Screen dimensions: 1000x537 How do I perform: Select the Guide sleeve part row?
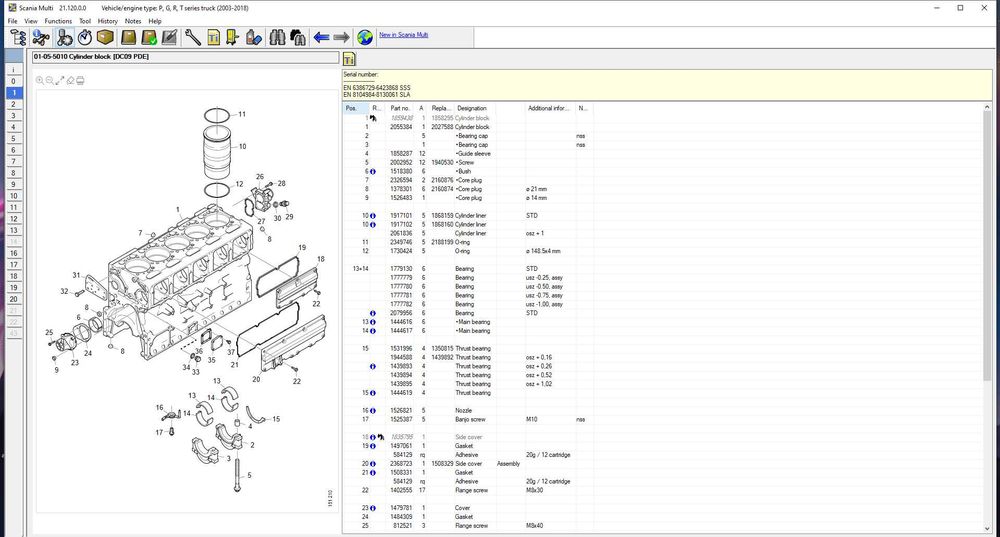pos(475,153)
